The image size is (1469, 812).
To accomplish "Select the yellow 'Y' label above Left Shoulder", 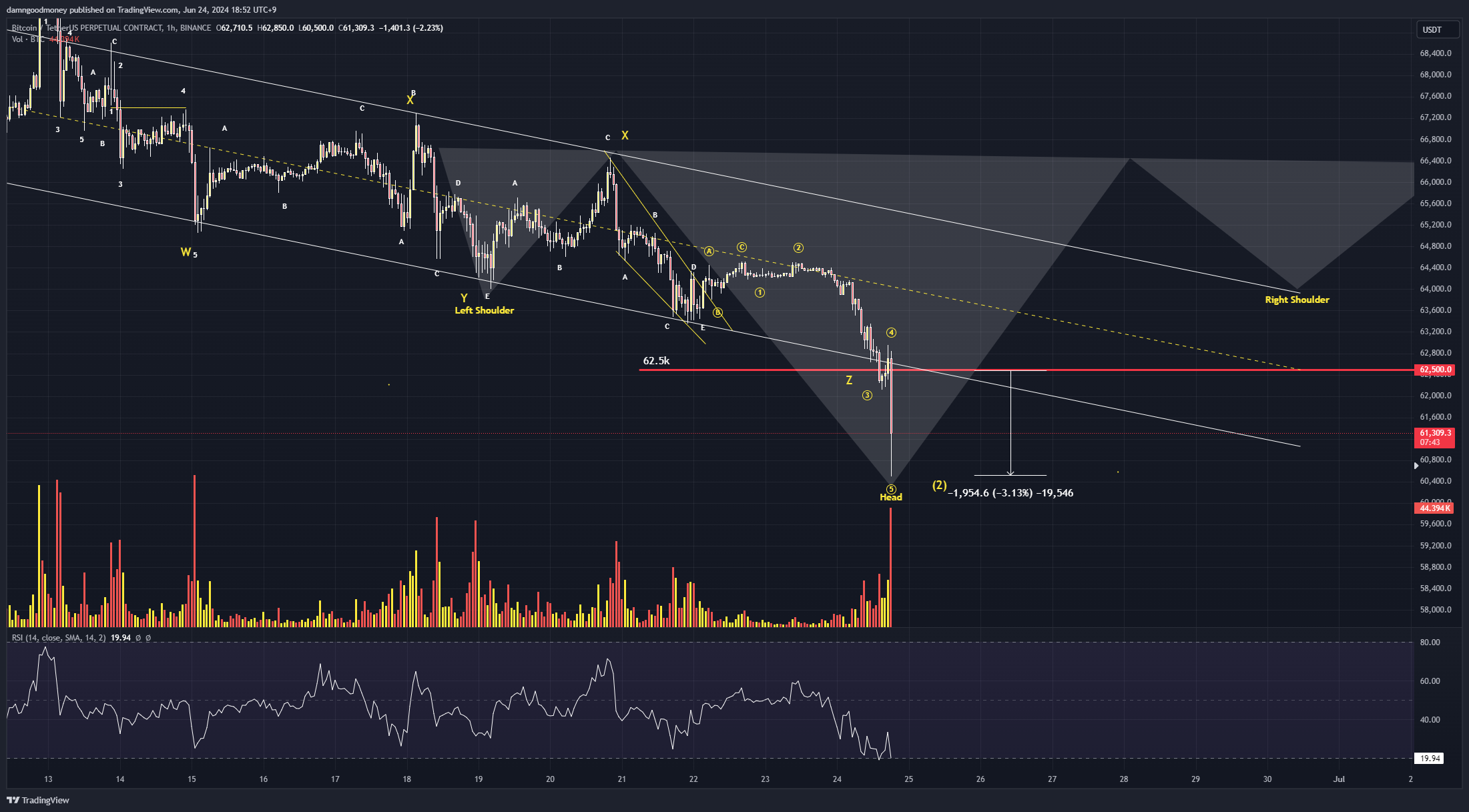I will tap(464, 298).
